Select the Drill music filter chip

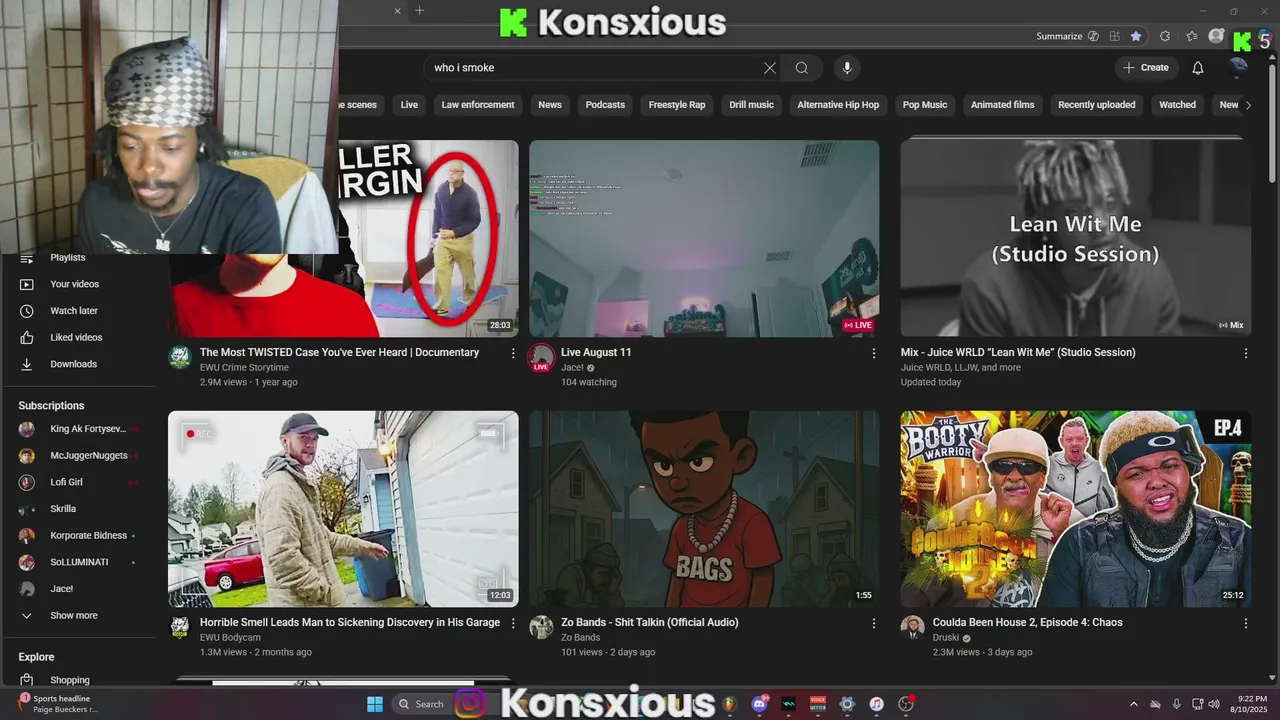tap(752, 105)
